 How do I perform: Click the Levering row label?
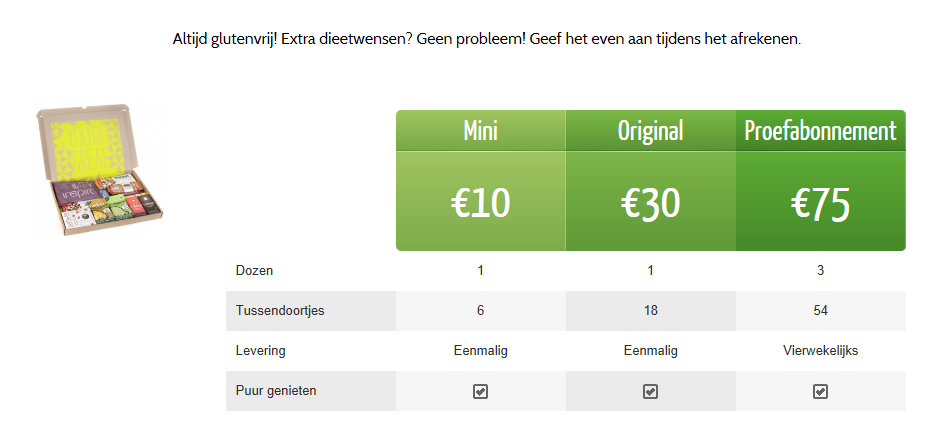click(260, 351)
